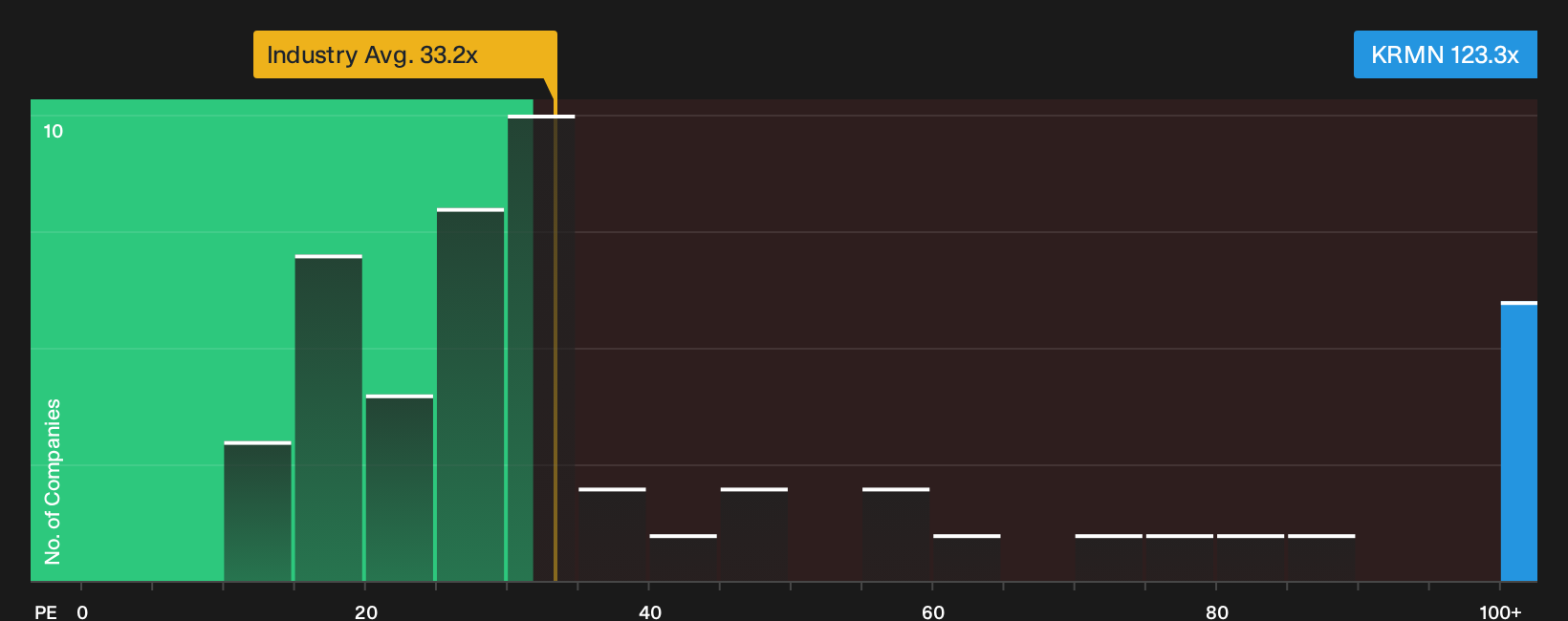Select the short bar for PE 75-80
The height and width of the screenshot is (621, 1568).
[1180, 557]
